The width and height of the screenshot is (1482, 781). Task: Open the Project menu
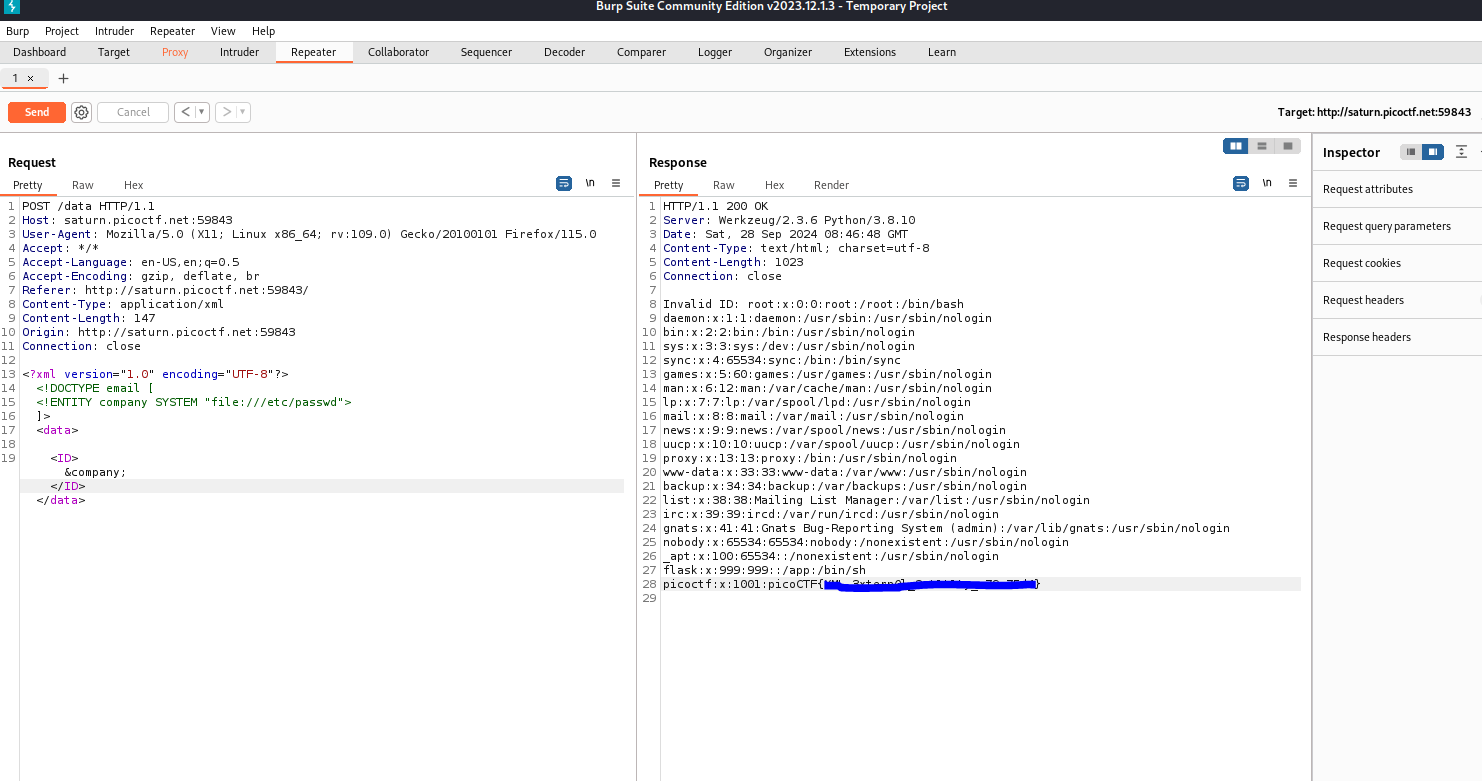click(62, 31)
